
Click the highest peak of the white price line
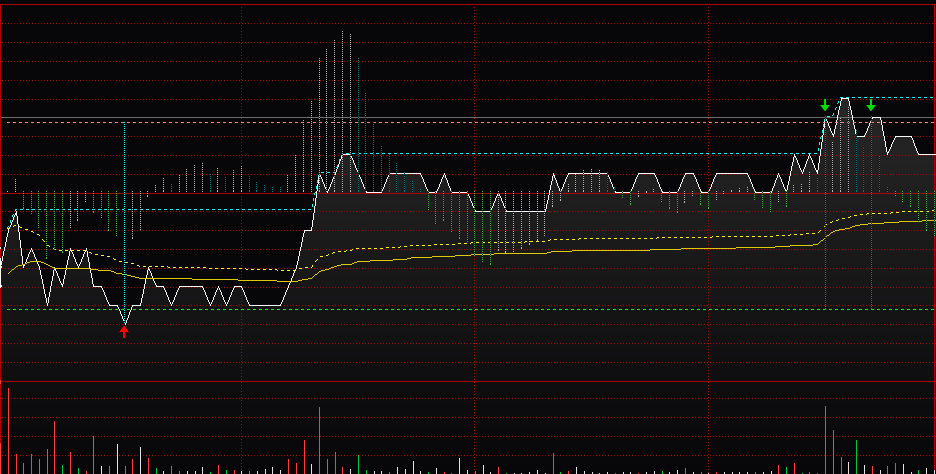click(845, 98)
